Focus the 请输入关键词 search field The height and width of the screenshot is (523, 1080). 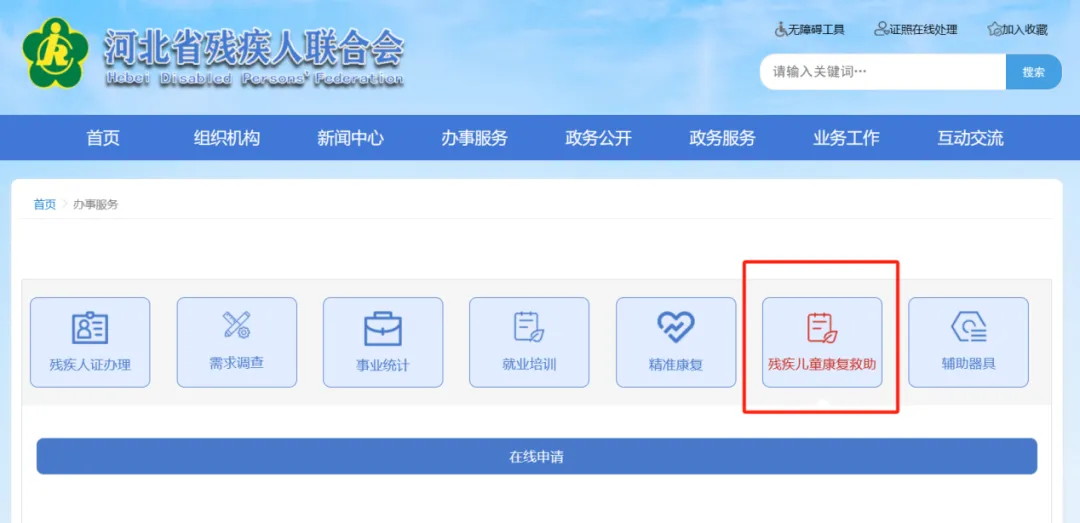pos(883,72)
